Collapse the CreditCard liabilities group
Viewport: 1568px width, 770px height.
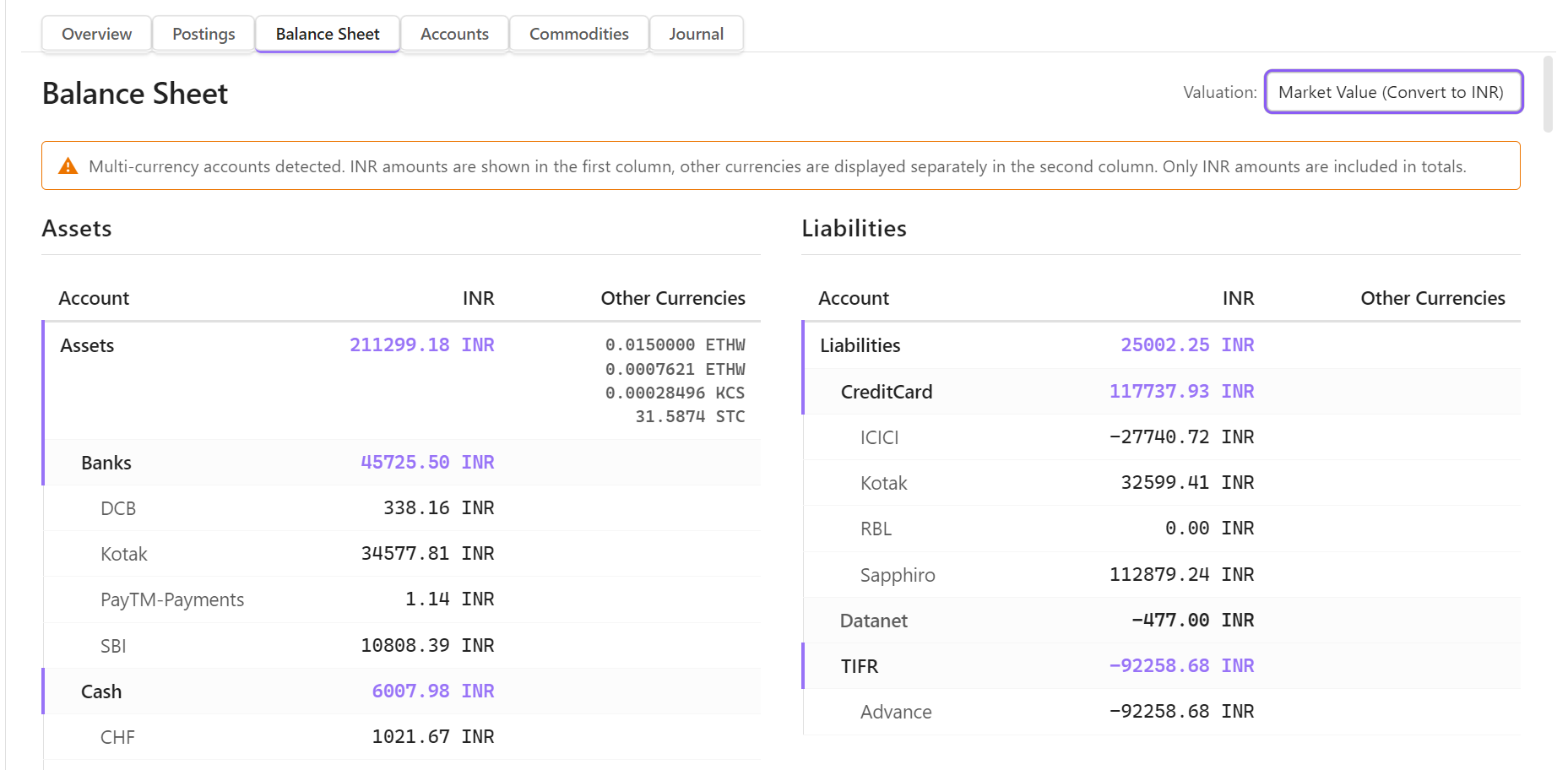(887, 392)
